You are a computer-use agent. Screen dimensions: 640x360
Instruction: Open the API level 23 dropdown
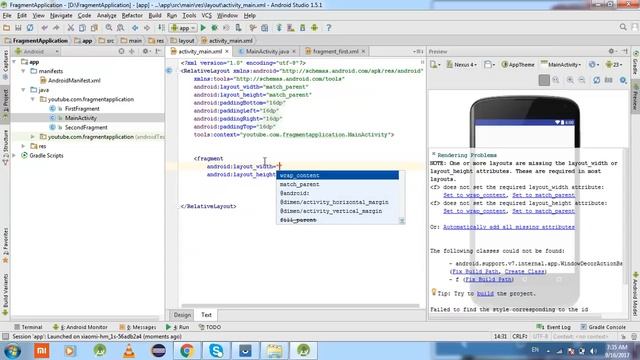point(614,64)
